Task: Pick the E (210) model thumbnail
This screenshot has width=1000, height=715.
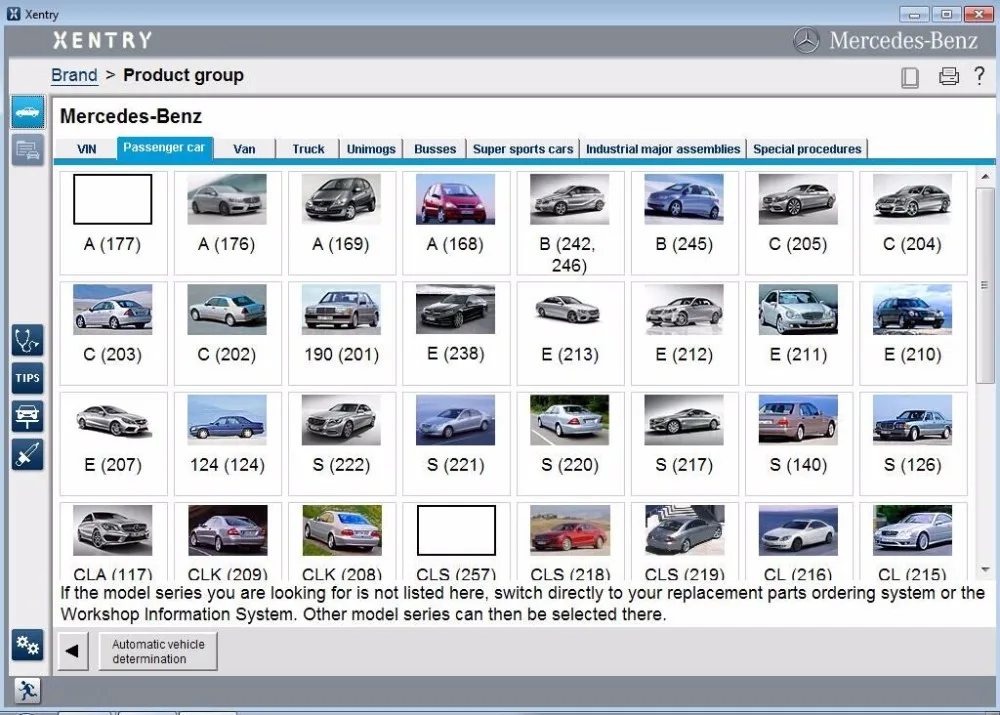Action: (912, 309)
